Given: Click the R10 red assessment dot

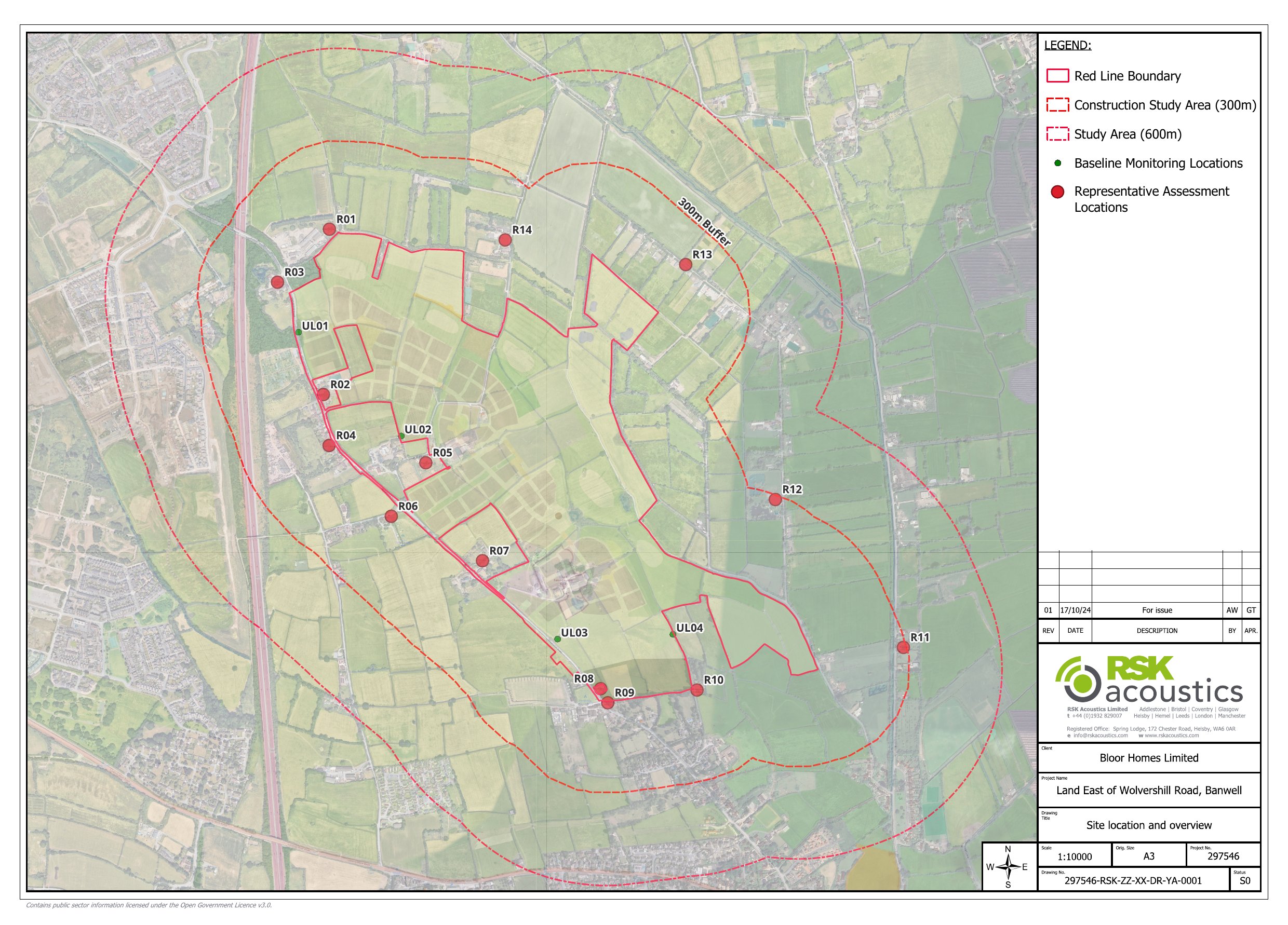Looking at the screenshot, I should tap(697, 690).
